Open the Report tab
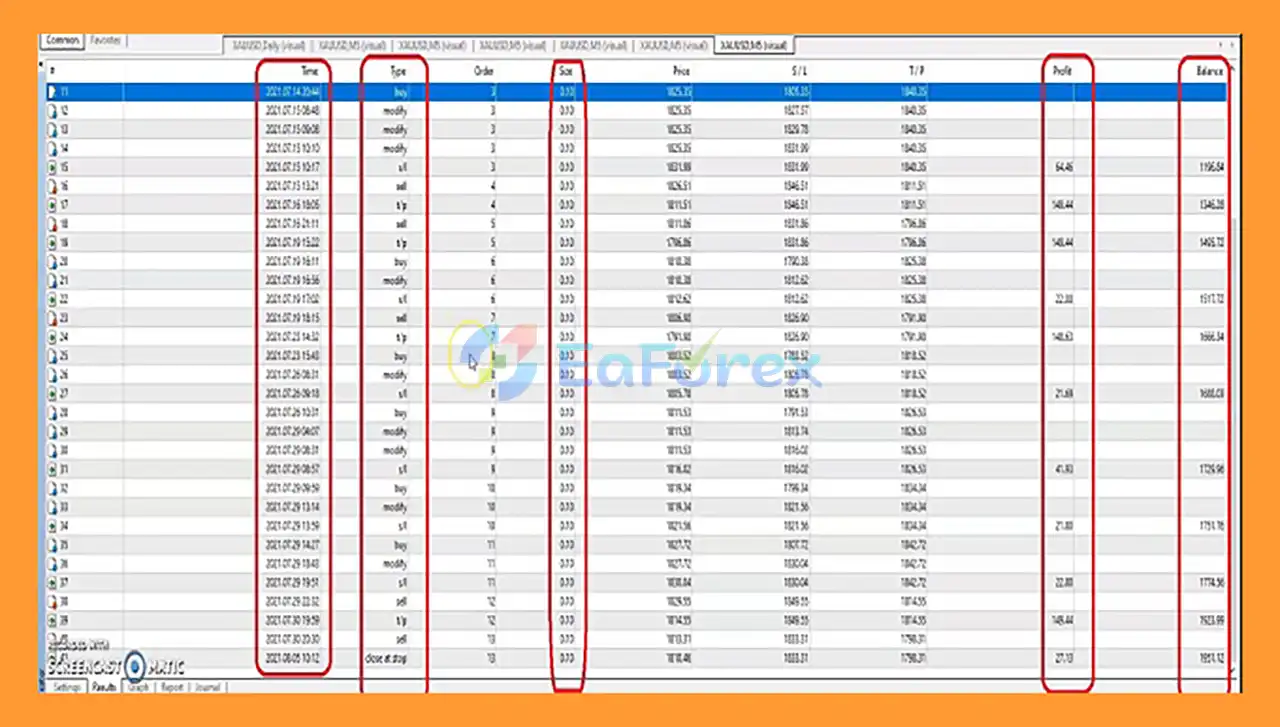 (172, 688)
